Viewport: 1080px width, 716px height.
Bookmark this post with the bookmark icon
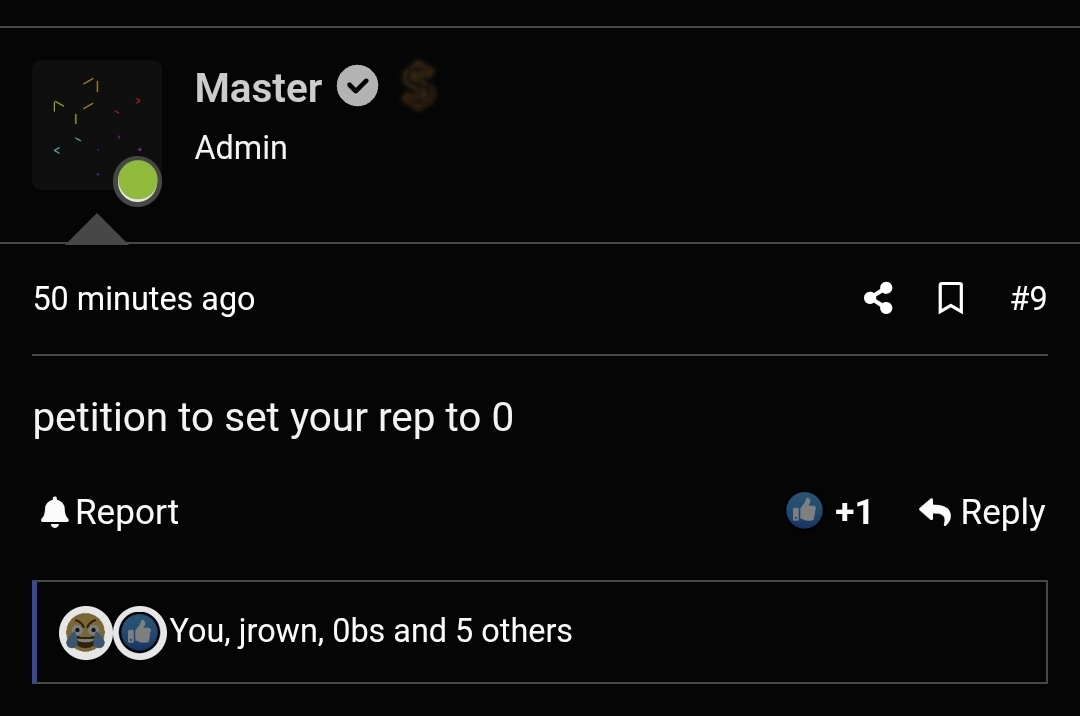[950, 298]
